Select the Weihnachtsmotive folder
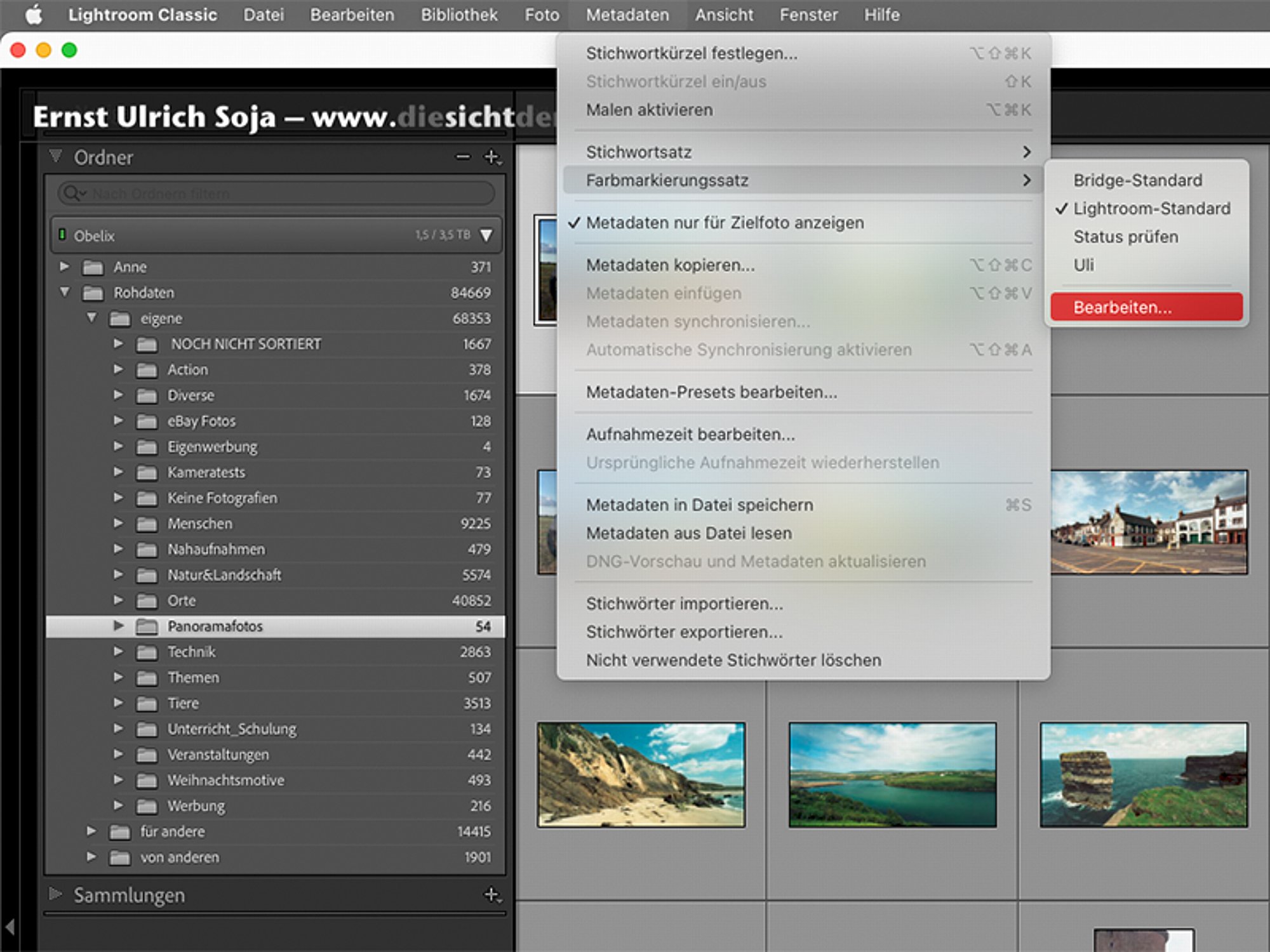 pos(276,780)
